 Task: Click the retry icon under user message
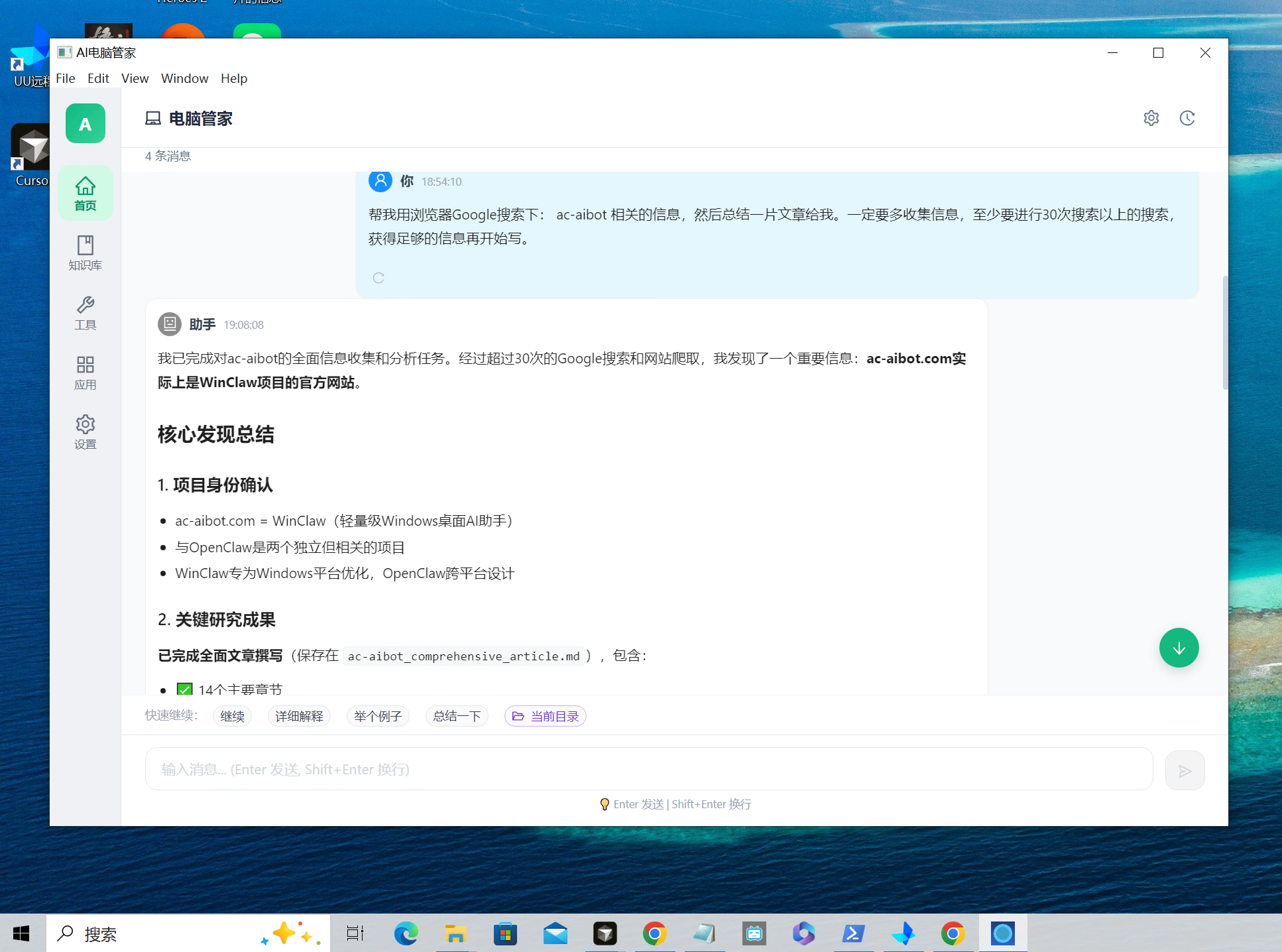click(x=379, y=278)
